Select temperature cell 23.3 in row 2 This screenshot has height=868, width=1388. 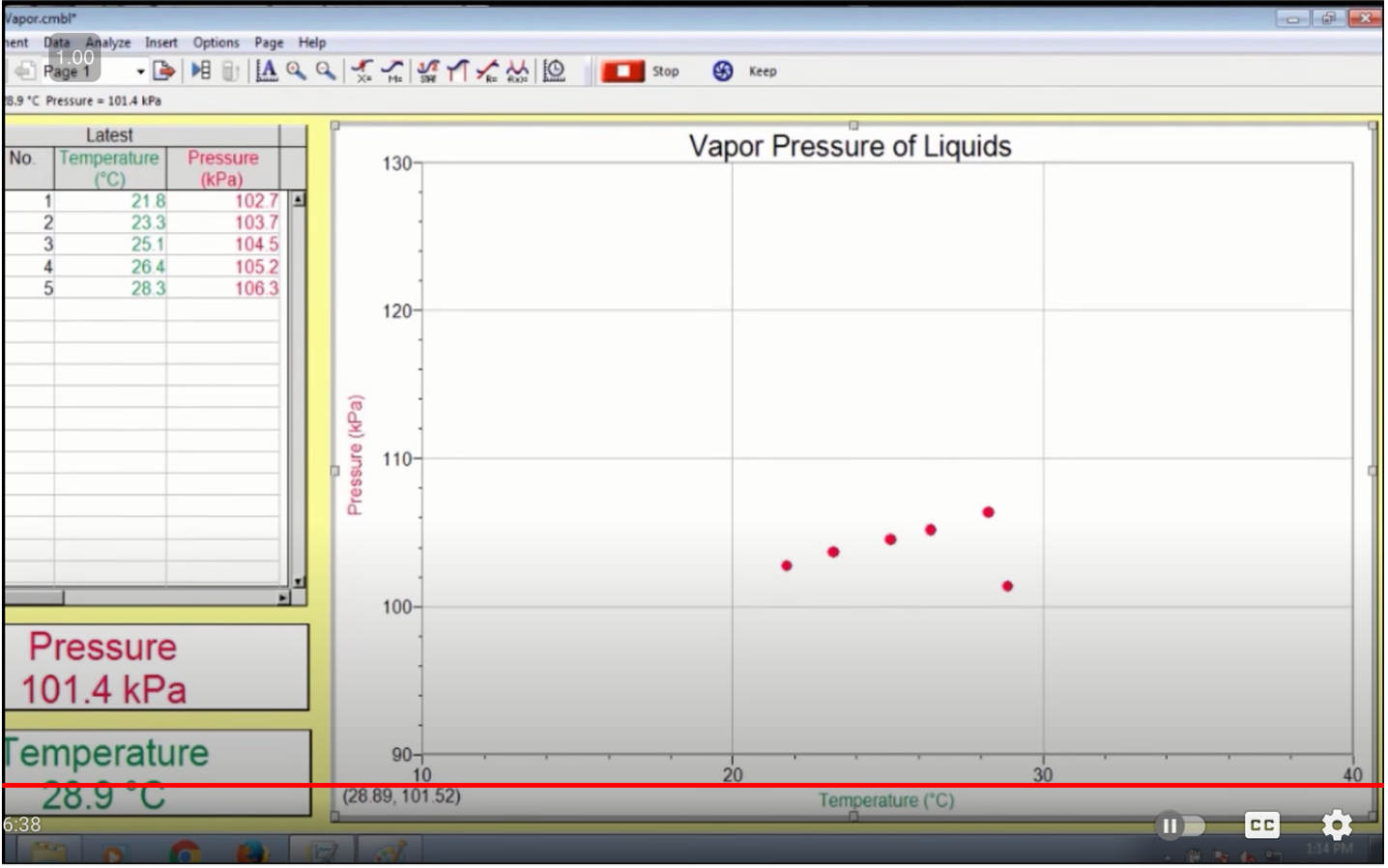pos(110,222)
